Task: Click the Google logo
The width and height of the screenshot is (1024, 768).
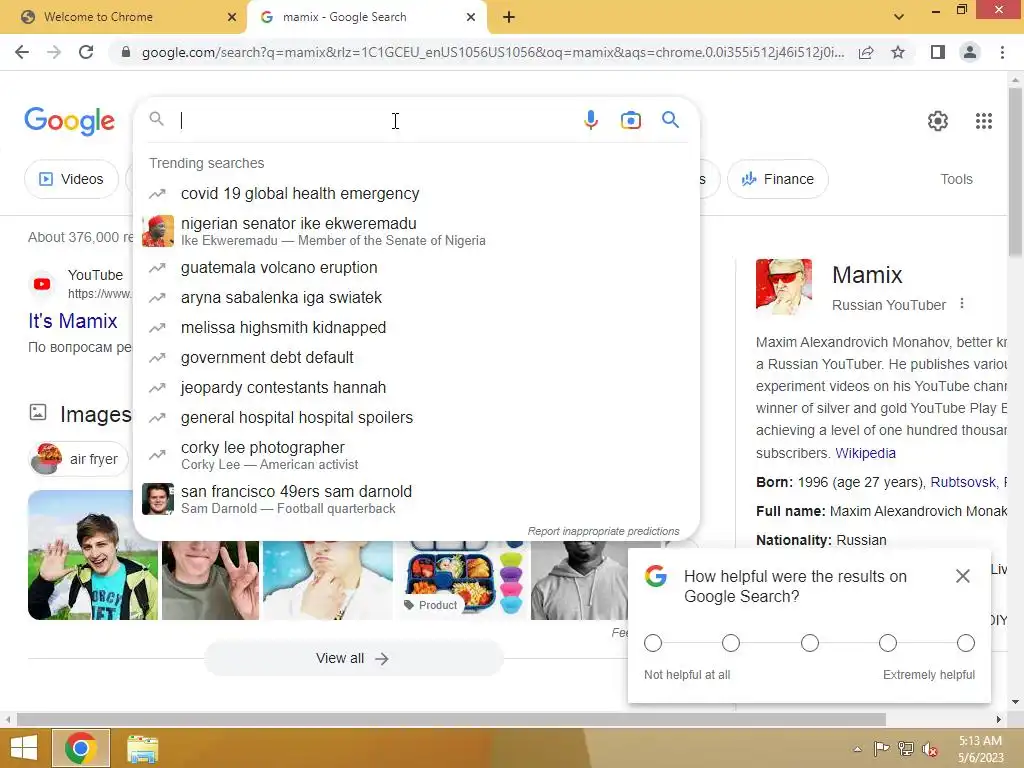Action: pos(70,121)
